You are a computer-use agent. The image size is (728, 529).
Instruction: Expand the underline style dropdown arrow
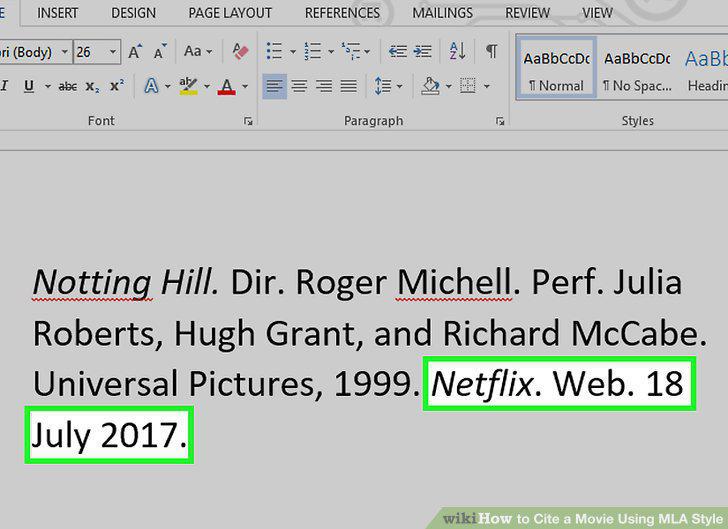[x=47, y=86]
